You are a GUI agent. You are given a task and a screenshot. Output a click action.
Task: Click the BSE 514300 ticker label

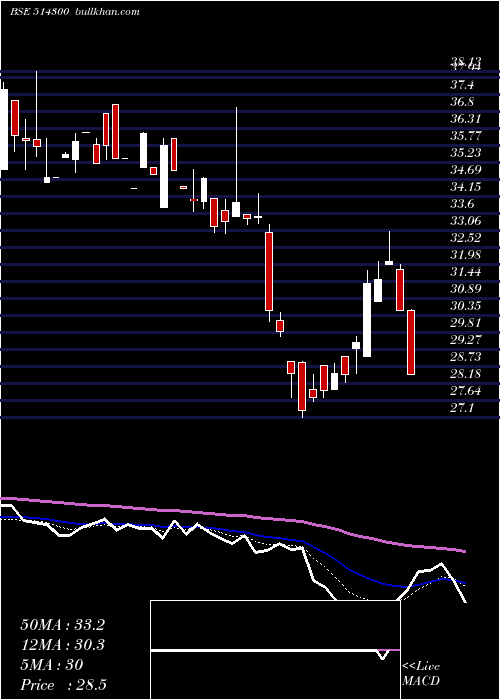point(39,12)
